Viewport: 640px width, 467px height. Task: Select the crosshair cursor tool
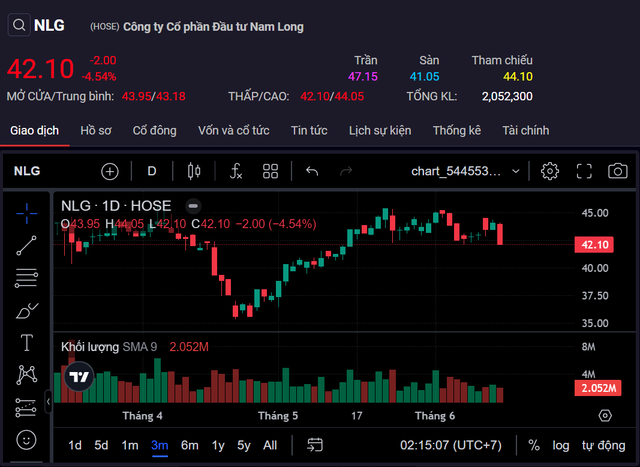pos(27,213)
